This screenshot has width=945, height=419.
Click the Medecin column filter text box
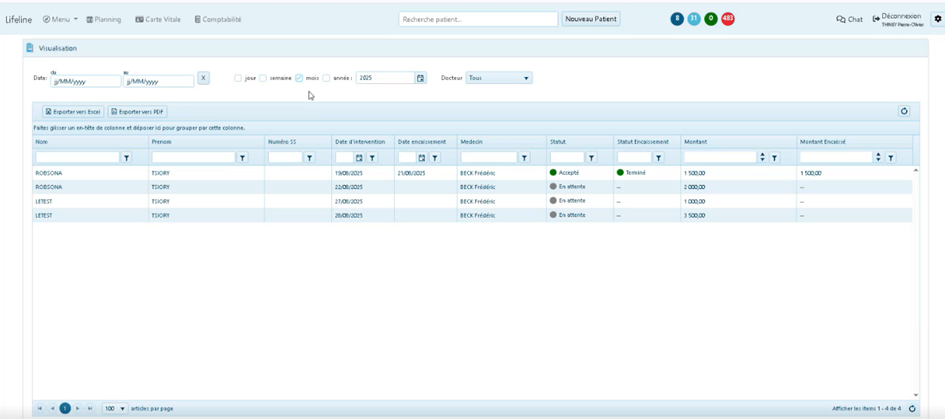pos(489,157)
